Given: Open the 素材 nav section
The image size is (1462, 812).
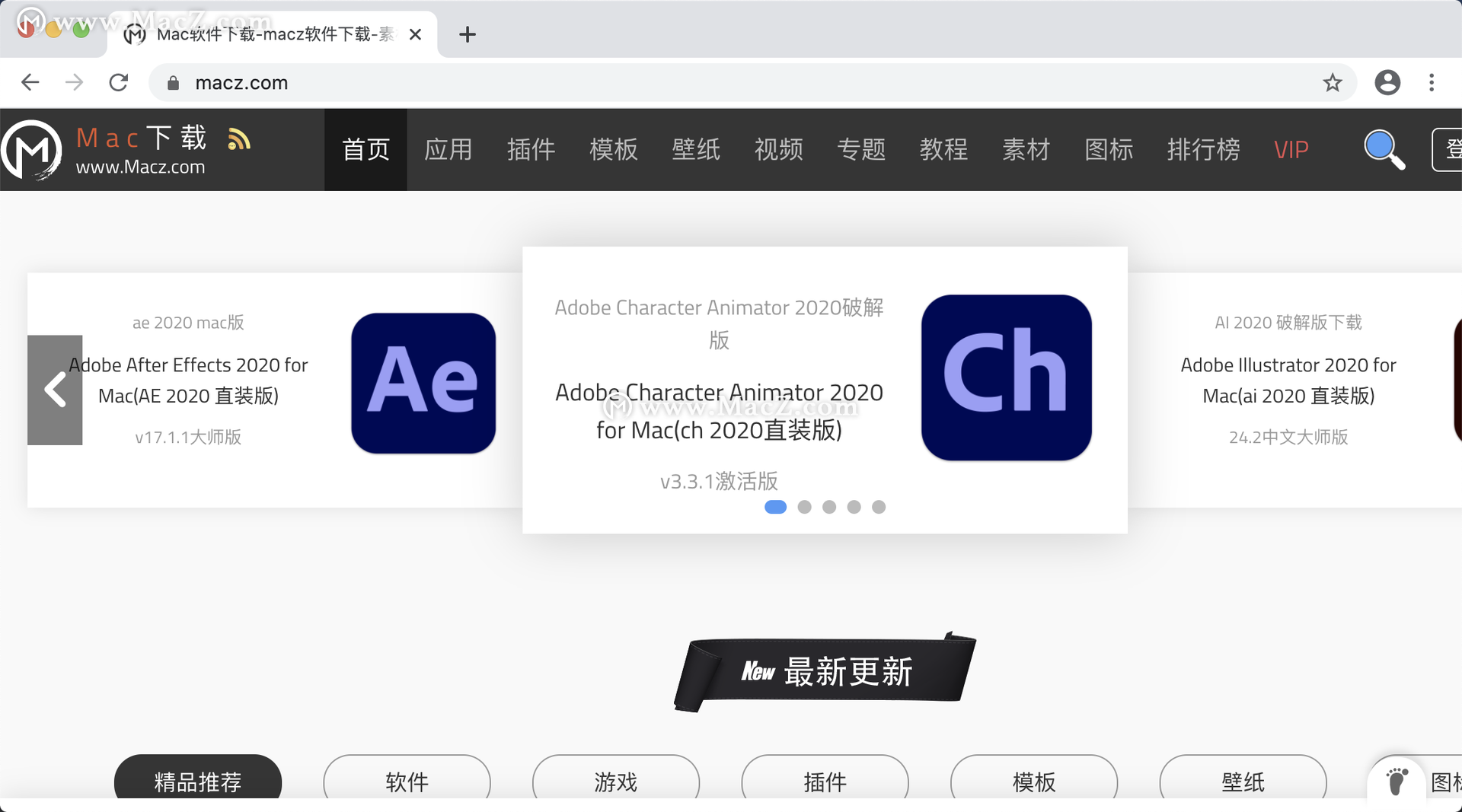Looking at the screenshot, I should [1026, 149].
